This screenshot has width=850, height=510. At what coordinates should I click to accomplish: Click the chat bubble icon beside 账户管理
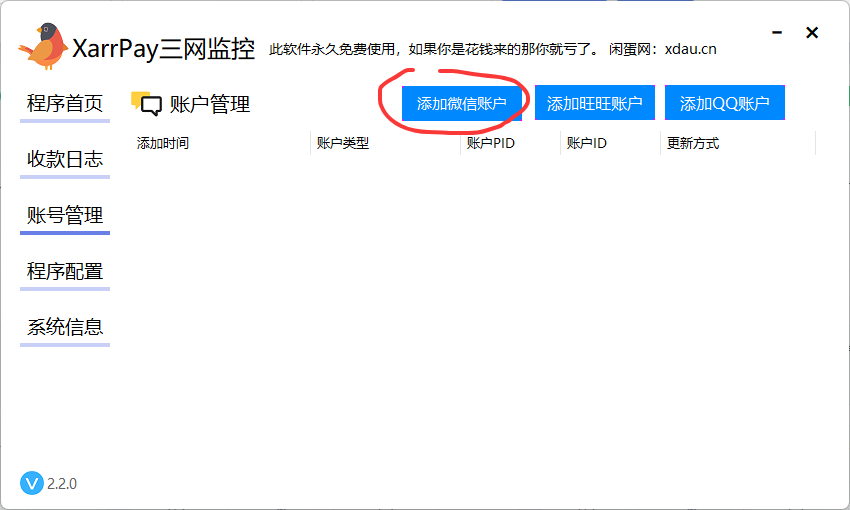point(146,104)
